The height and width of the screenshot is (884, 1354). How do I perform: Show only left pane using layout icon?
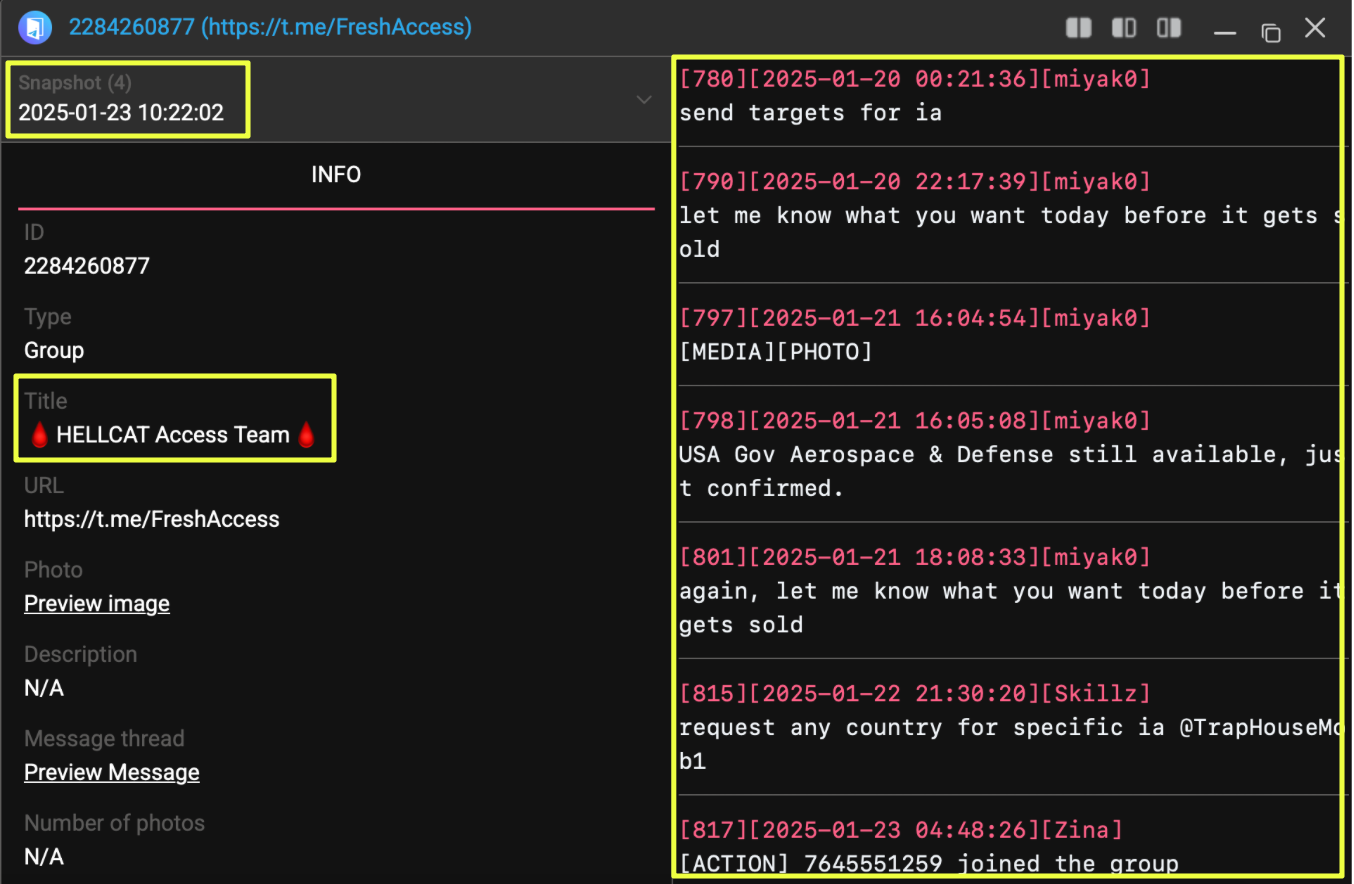[x=1124, y=28]
